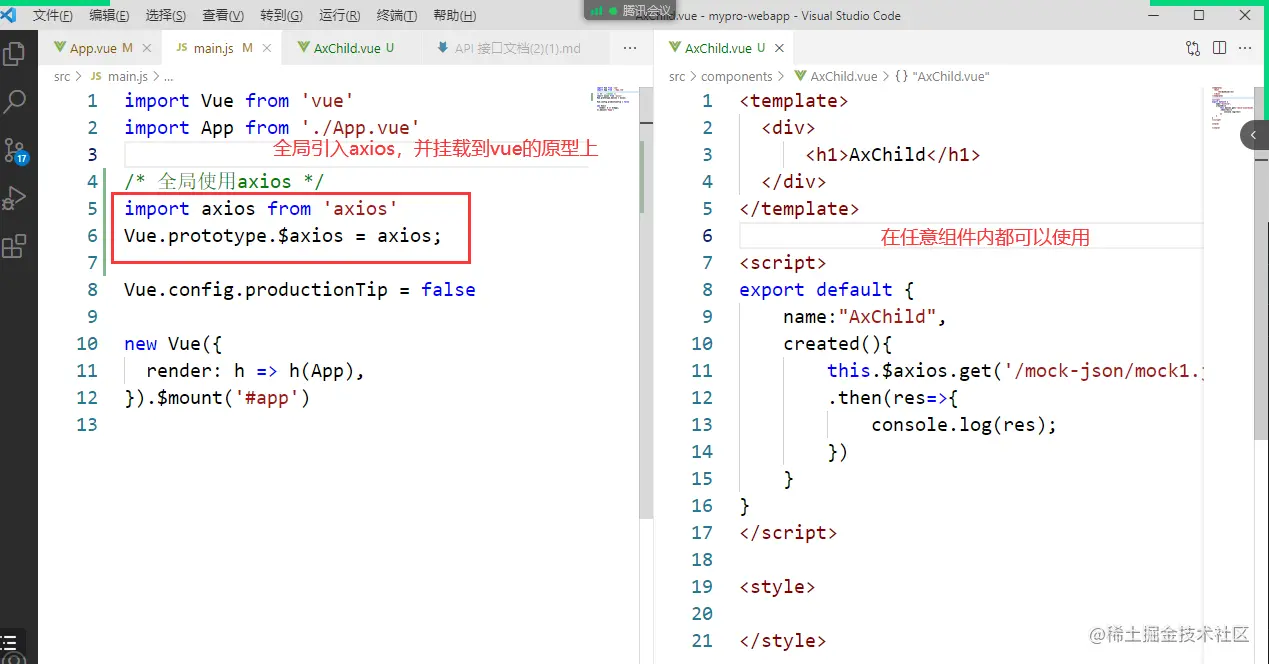1269x664 pixels.
Task: Click line "this.$axios.get('/mock-json/mock1."
Action: [x=1015, y=371]
